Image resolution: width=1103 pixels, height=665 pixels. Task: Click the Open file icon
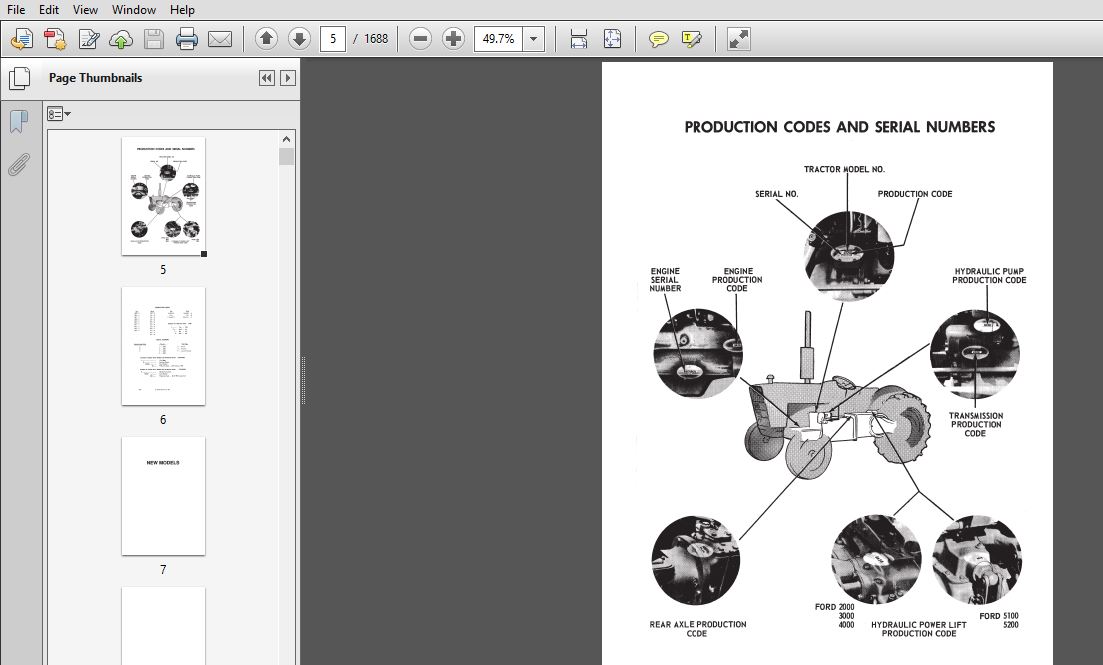22,39
